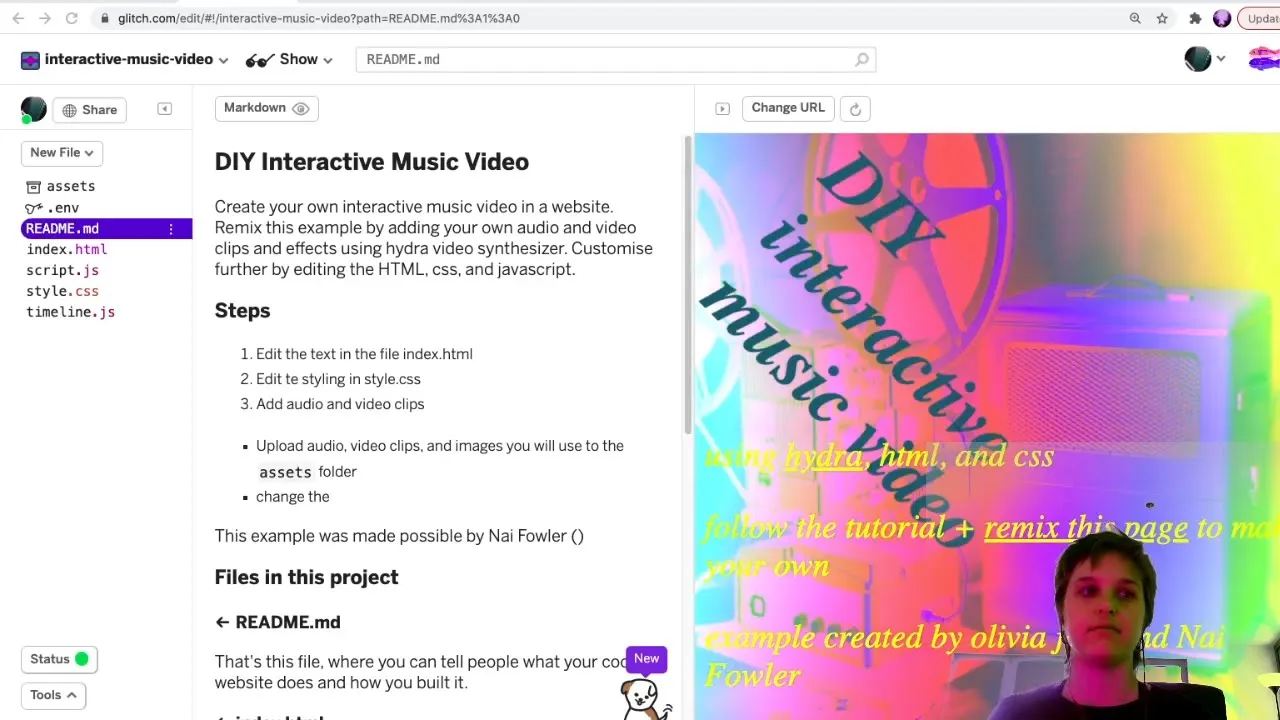Click the glitch.com address bar URL
The image size is (1280, 720).
(x=318, y=18)
